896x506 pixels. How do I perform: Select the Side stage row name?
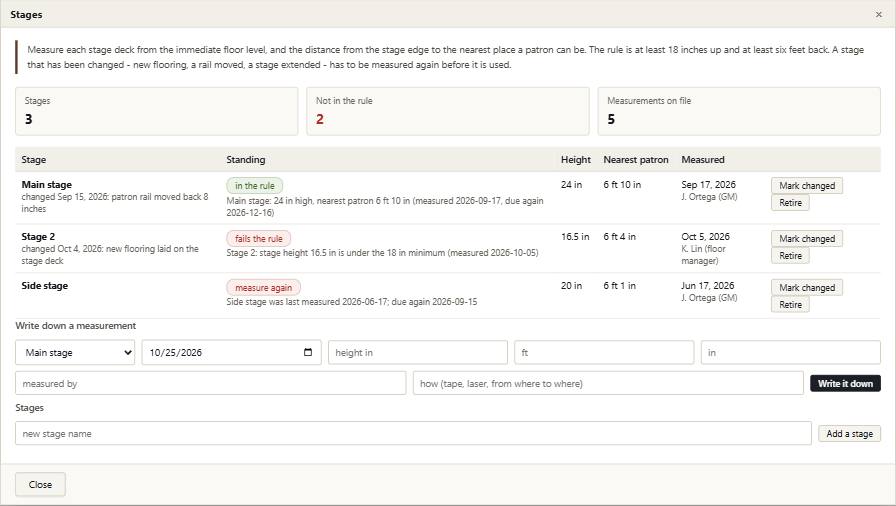point(45,286)
